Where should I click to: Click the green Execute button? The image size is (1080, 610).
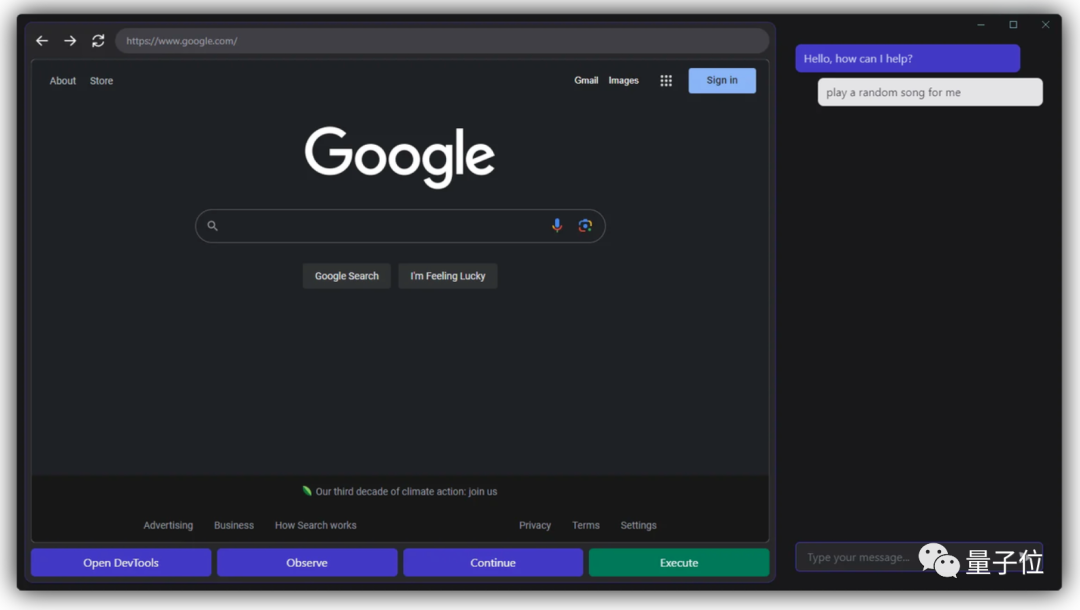[678, 563]
